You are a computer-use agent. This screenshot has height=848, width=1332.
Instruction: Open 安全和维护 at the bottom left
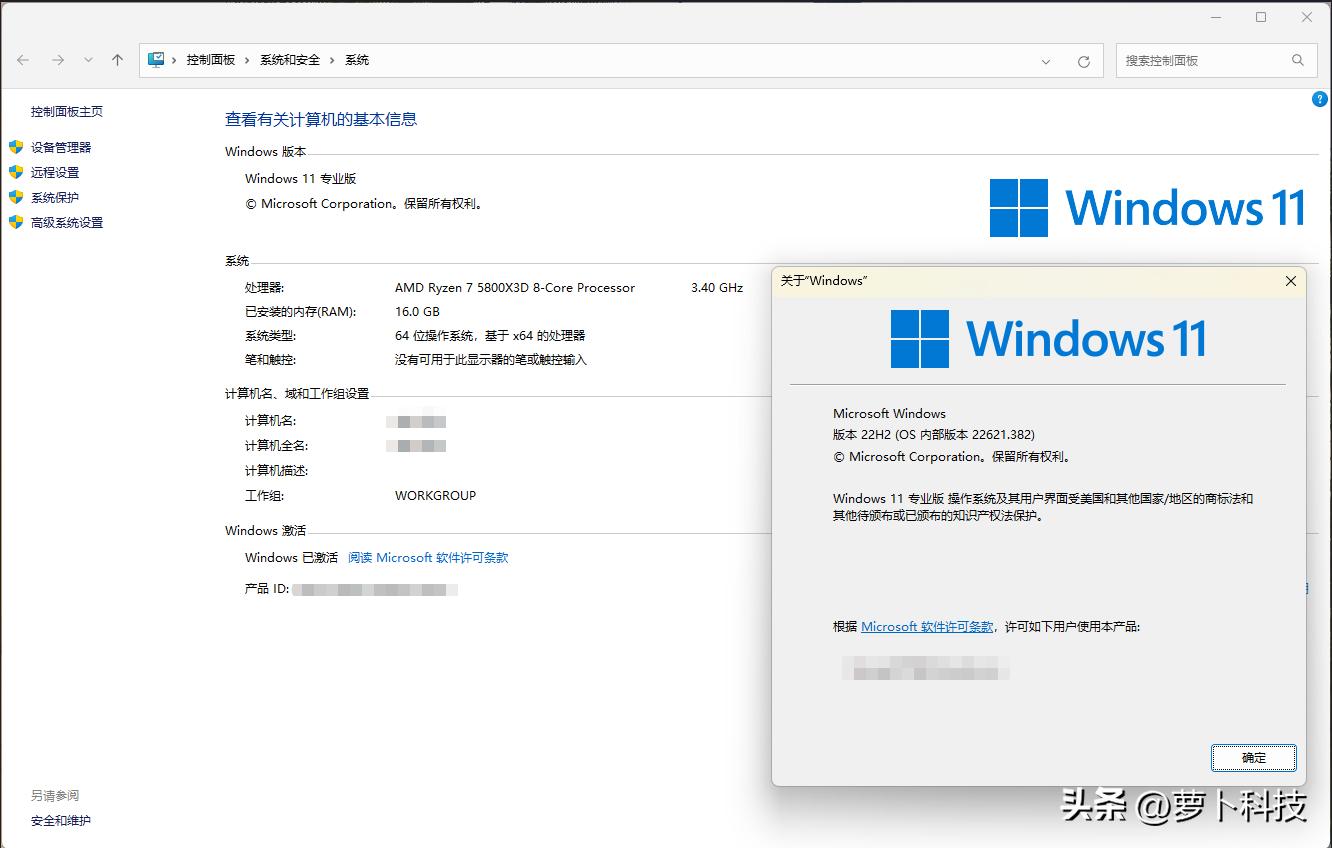pyautogui.click(x=61, y=820)
